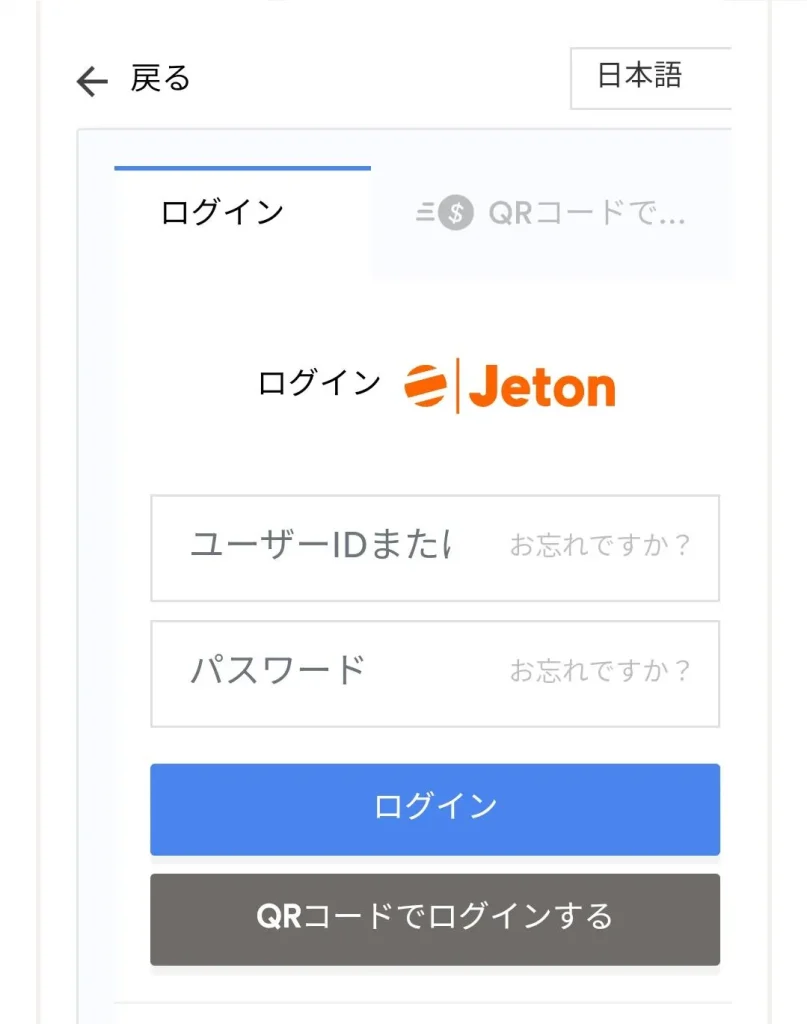Open the 日本語 language dropdown
This screenshot has height=1024, width=807.
tap(650, 77)
